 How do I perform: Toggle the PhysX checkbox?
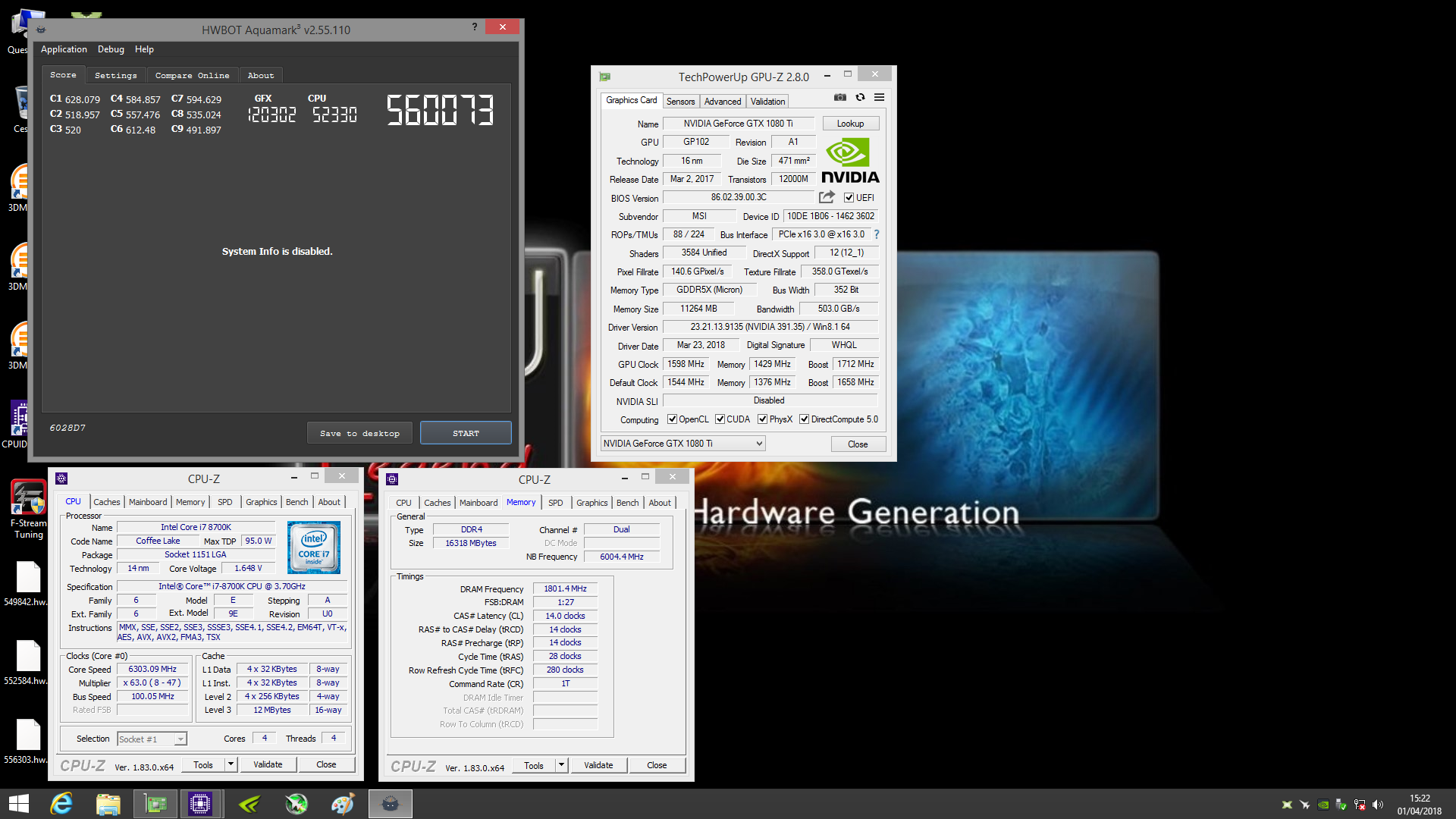[762, 419]
